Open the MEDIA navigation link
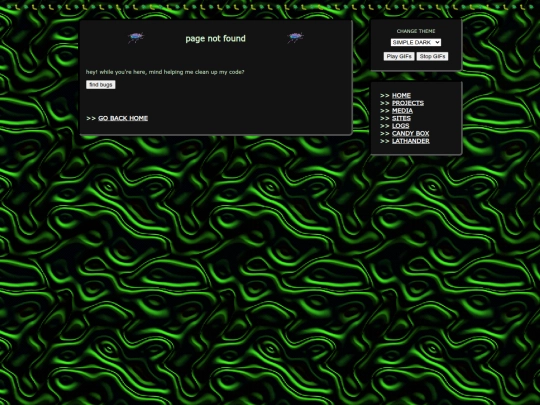The height and width of the screenshot is (405, 540). (402, 111)
